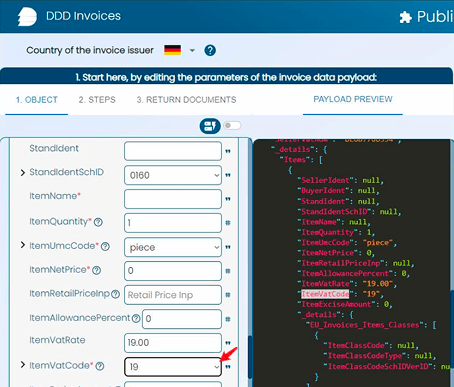Click the string type icon beside StandIdent
This screenshot has width=454, height=387.
(x=228, y=151)
